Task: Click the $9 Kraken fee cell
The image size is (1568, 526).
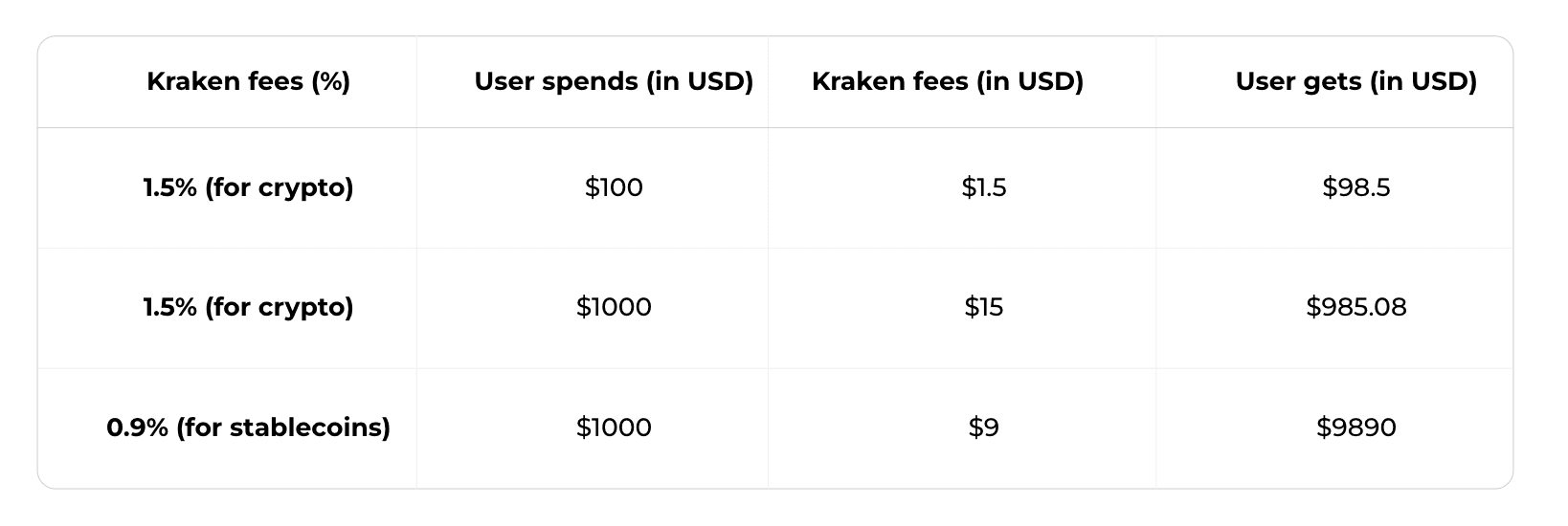Action: [x=984, y=427]
